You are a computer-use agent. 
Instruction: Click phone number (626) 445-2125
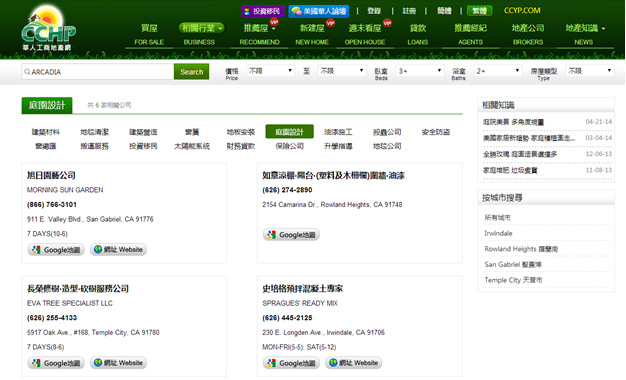click(x=287, y=318)
